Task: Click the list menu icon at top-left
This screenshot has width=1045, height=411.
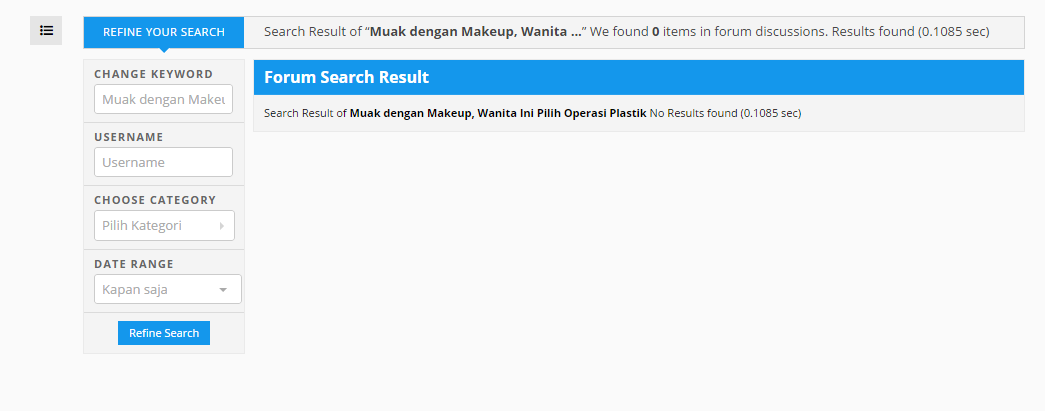Action: [46, 31]
